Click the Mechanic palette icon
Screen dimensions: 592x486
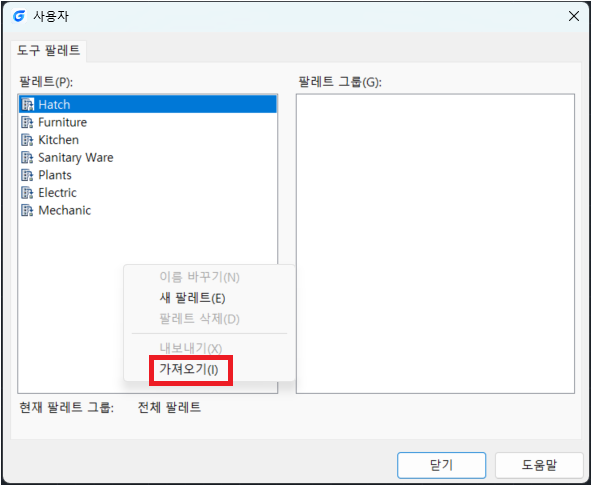pos(28,210)
